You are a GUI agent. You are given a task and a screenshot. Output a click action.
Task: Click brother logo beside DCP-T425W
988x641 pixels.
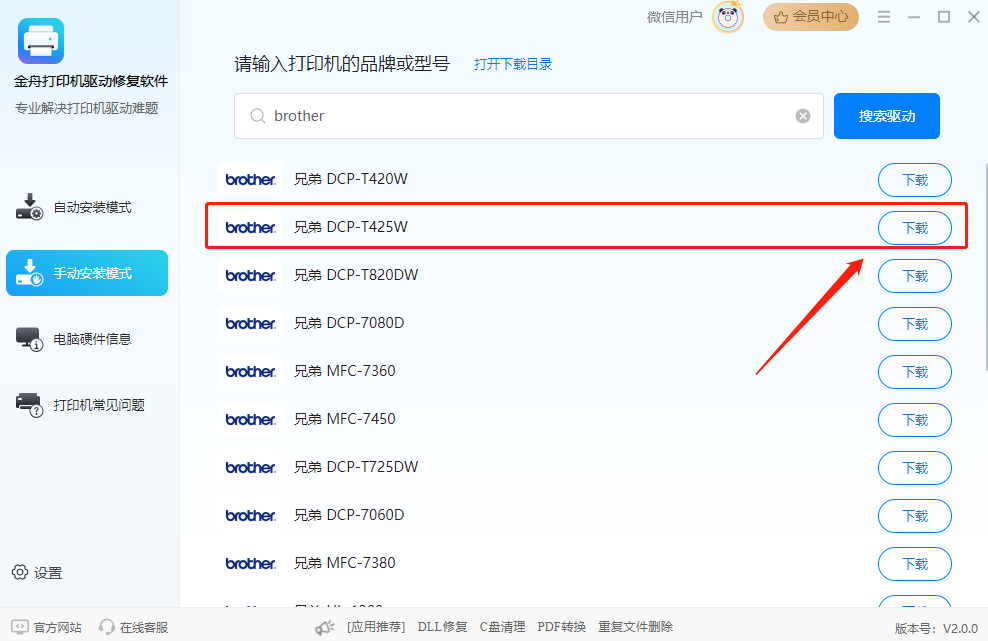coord(250,228)
